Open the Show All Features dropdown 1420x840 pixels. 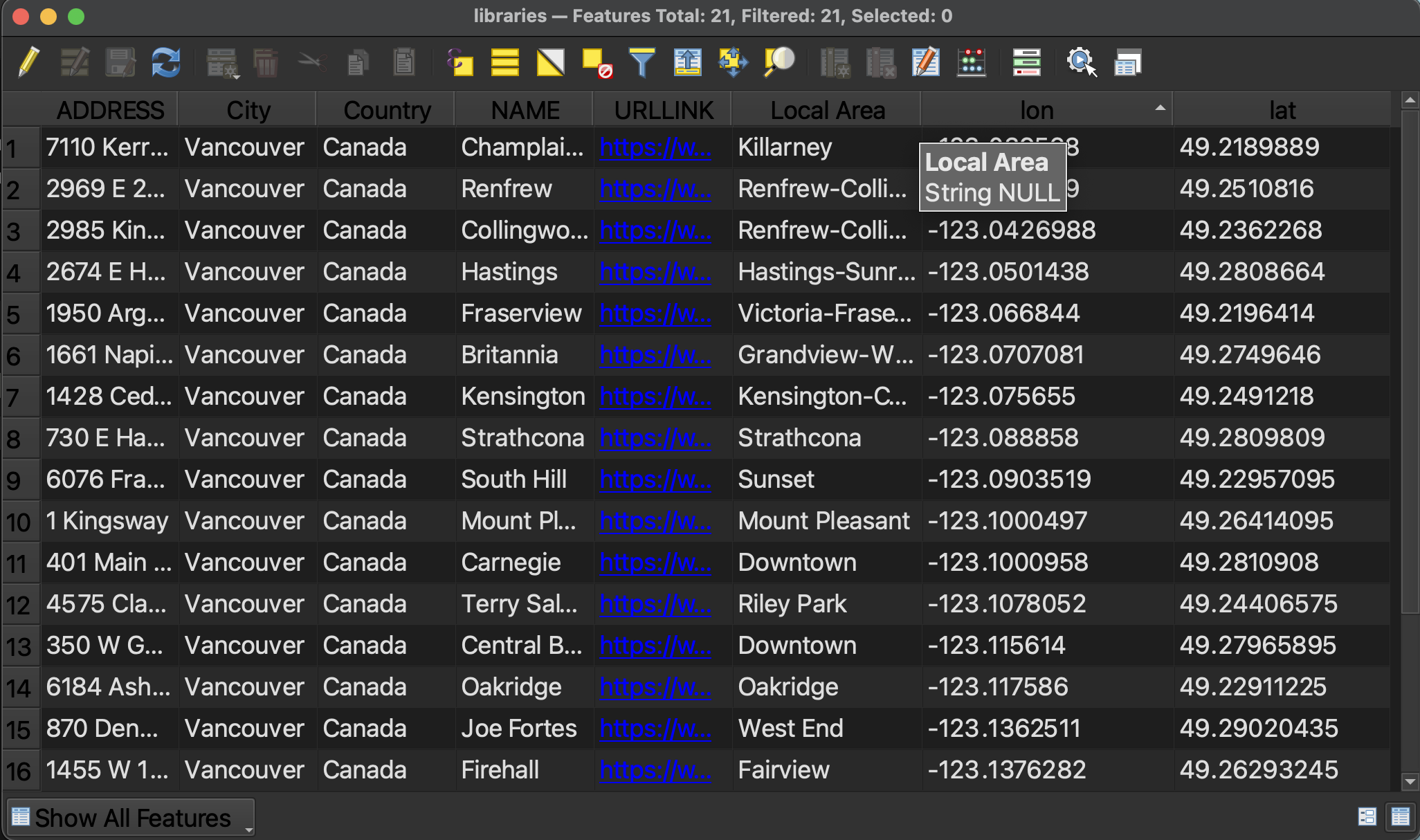(131, 818)
